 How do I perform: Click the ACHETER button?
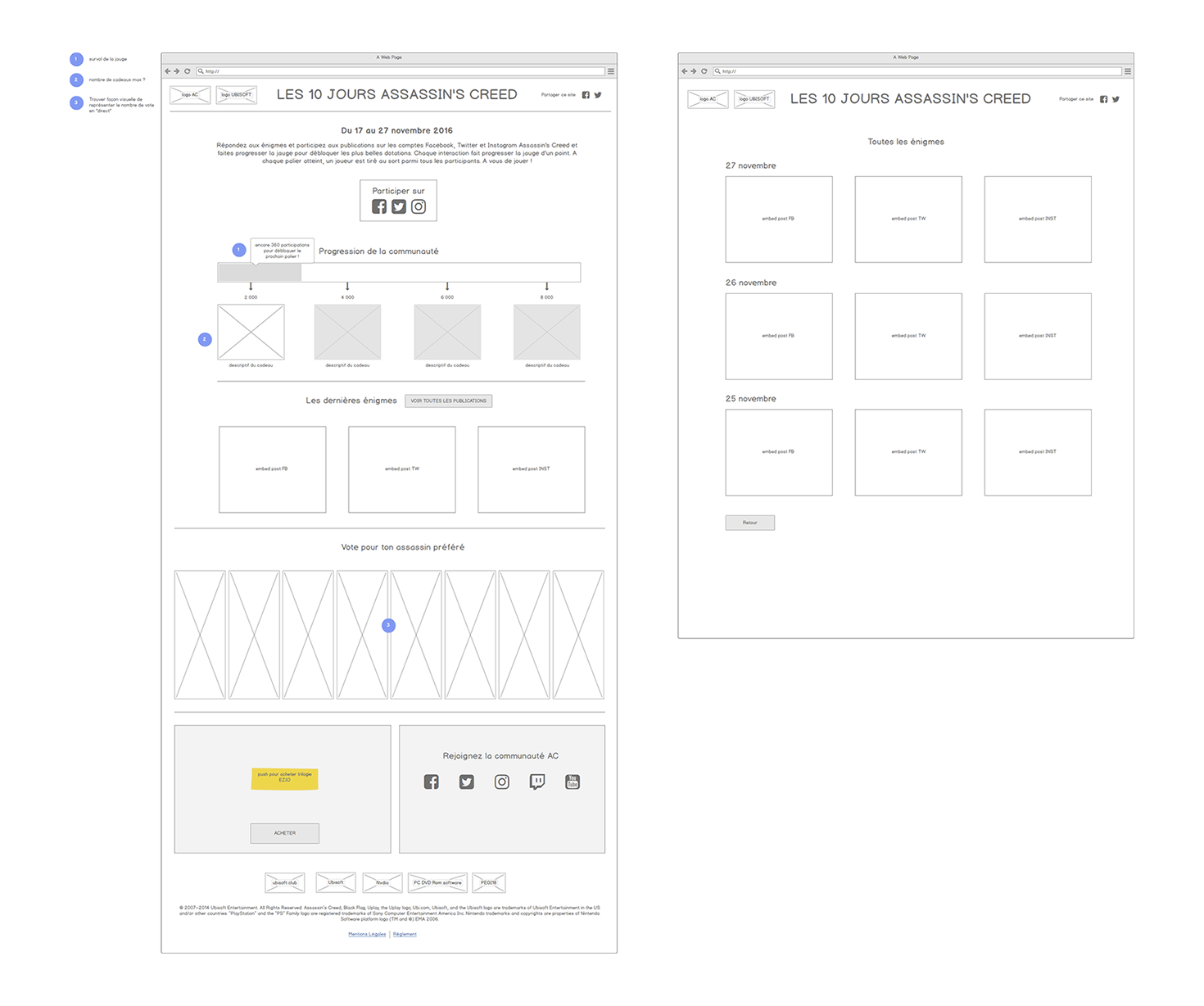(x=285, y=833)
